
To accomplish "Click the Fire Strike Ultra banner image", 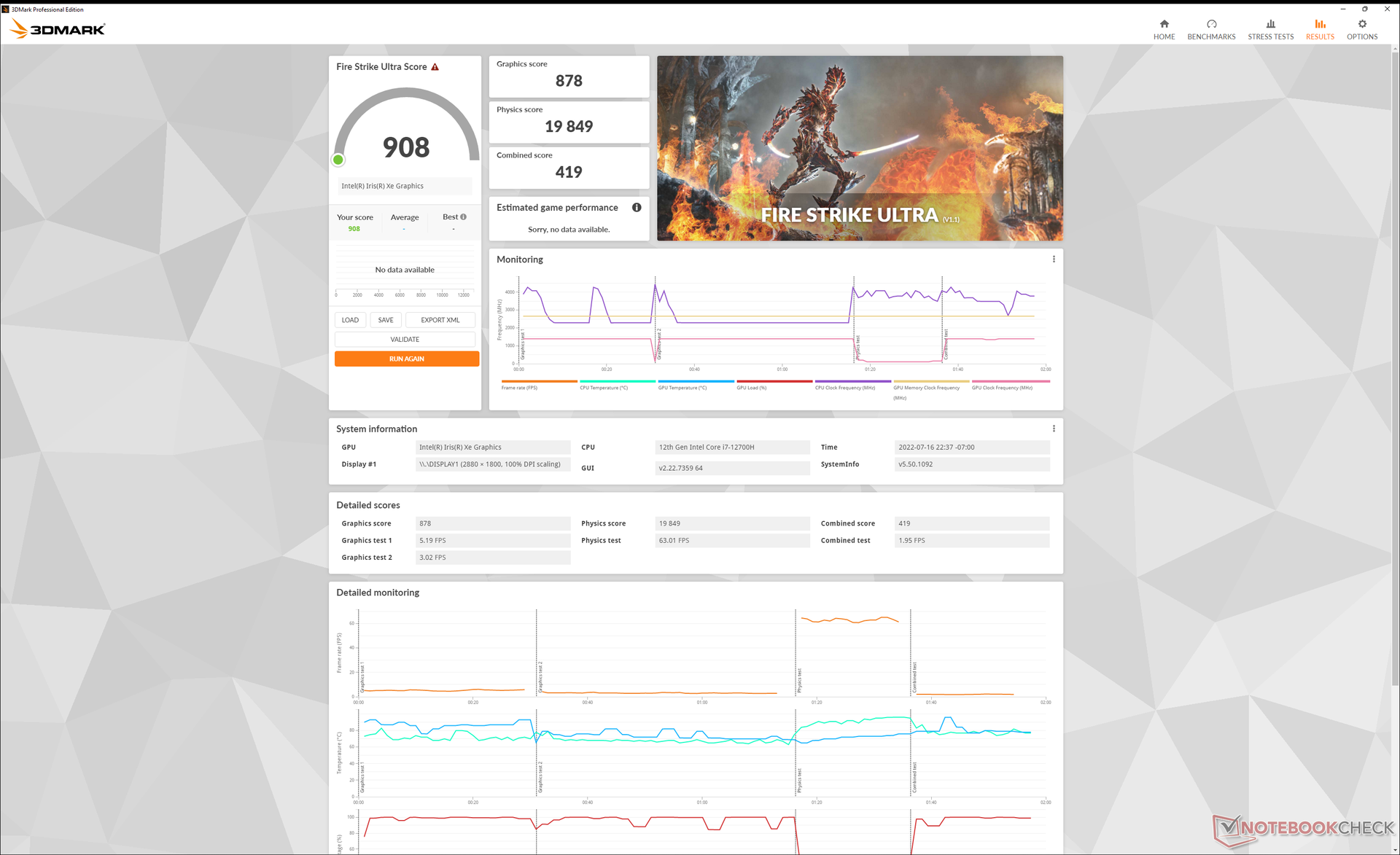I will [860, 148].
